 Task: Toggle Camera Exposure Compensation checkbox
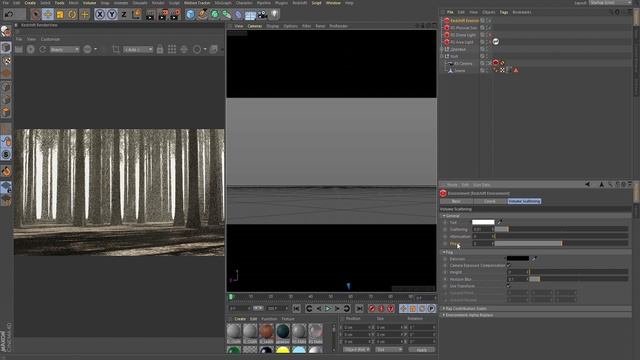(x=509, y=266)
